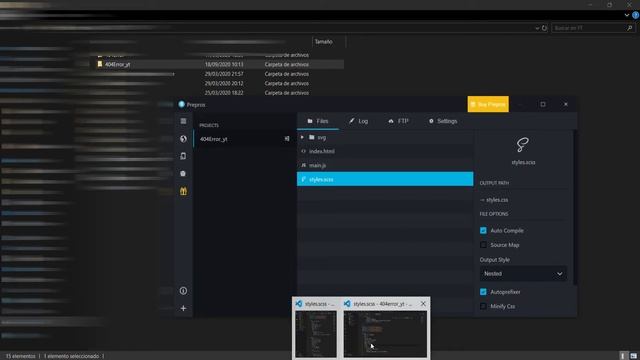640x360 pixels.
Task: Click the first styles.scss preview thumbnail
Action: click(316, 334)
